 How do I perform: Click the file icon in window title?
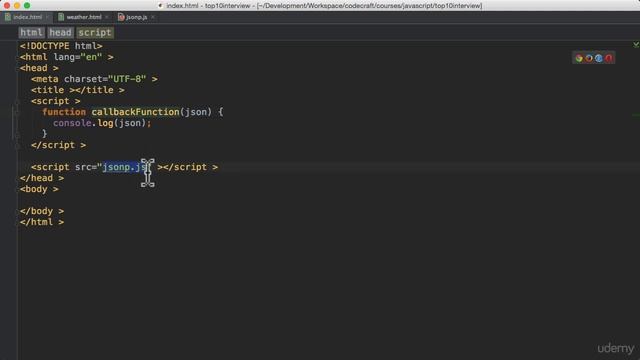(x=160, y=6)
